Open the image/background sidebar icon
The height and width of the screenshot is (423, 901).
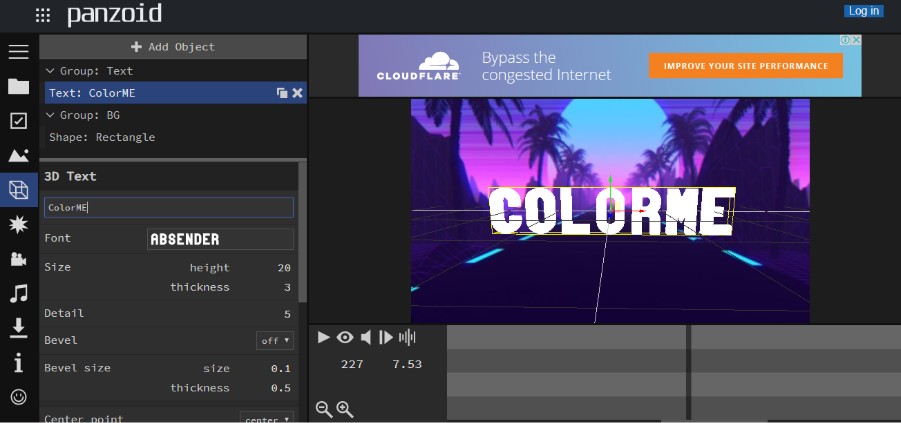(x=18, y=155)
